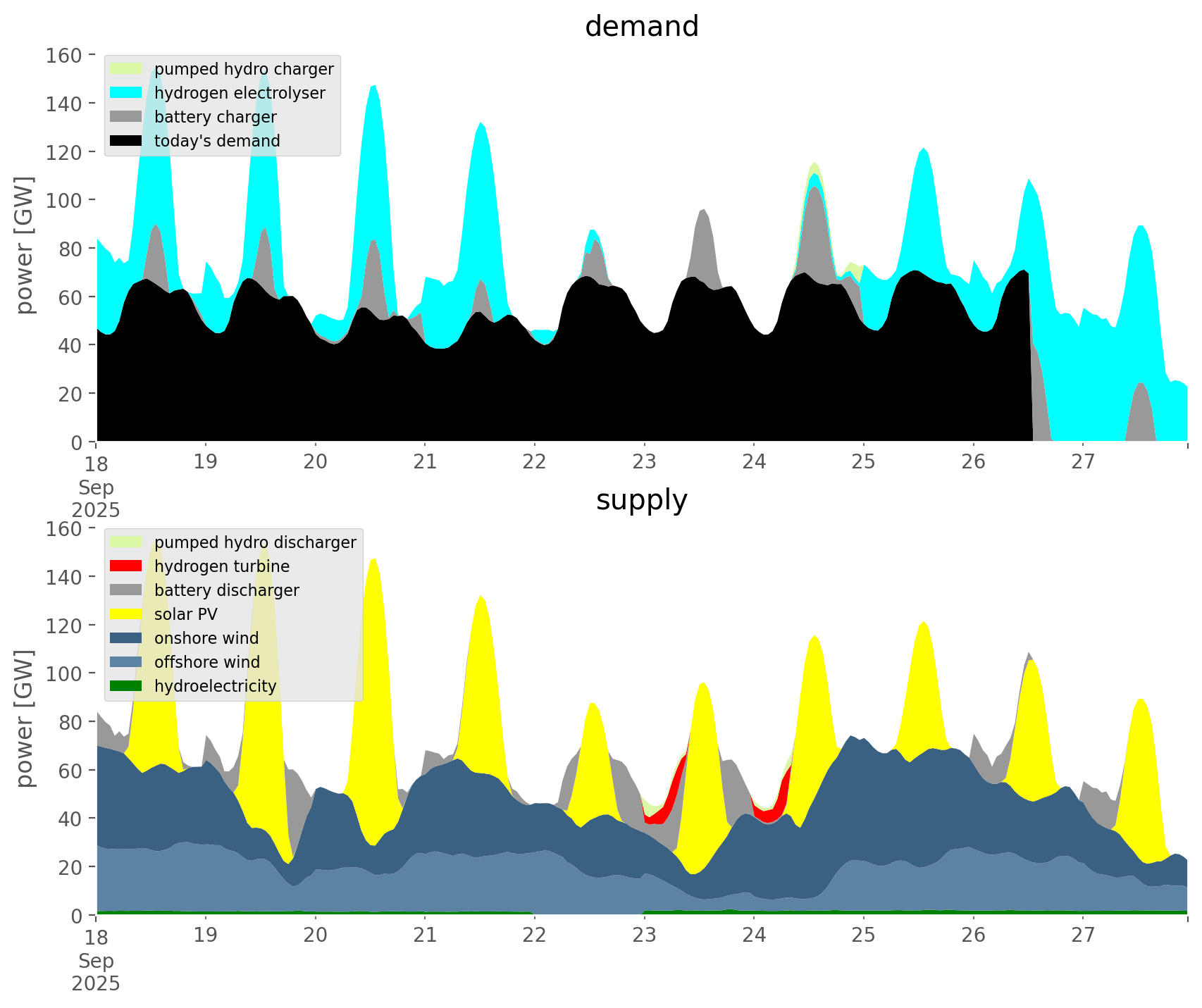Click the black today's demand legend swatch
The image size is (1202, 1008).
[x=126, y=141]
